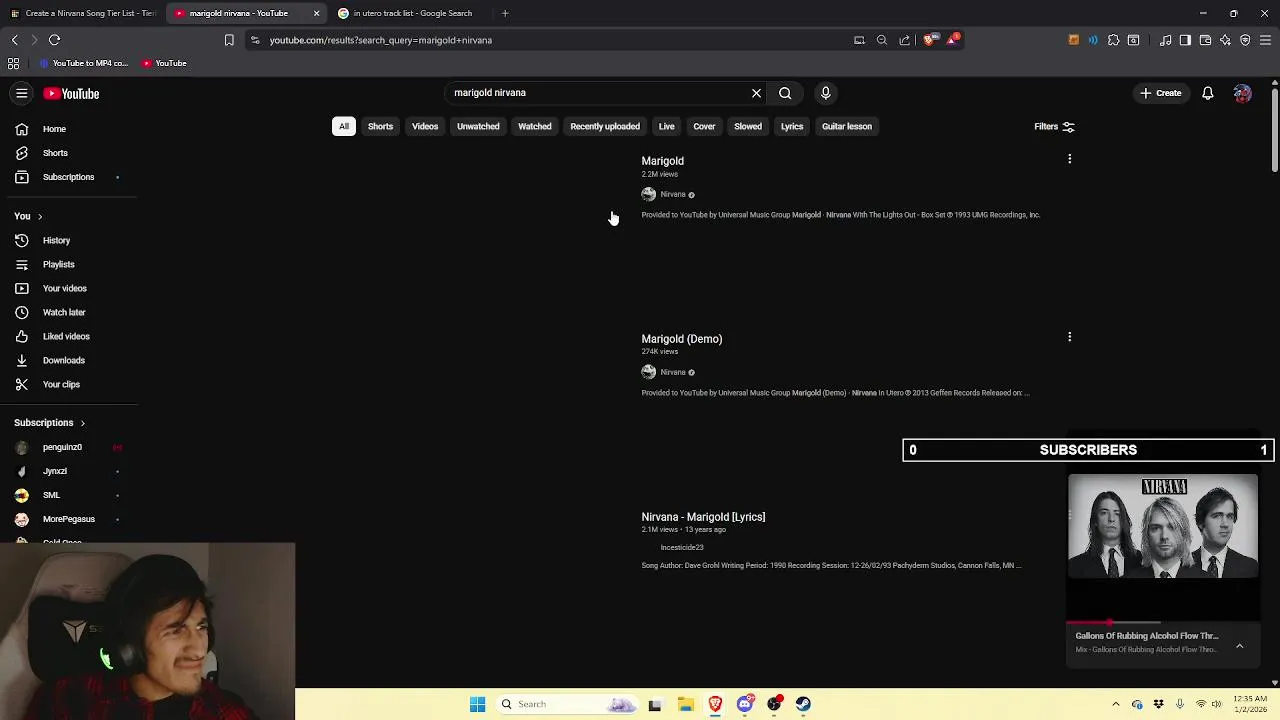Select the Live filter chip
1280x720 pixels.
pyautogui.click(x=666, y=127)
